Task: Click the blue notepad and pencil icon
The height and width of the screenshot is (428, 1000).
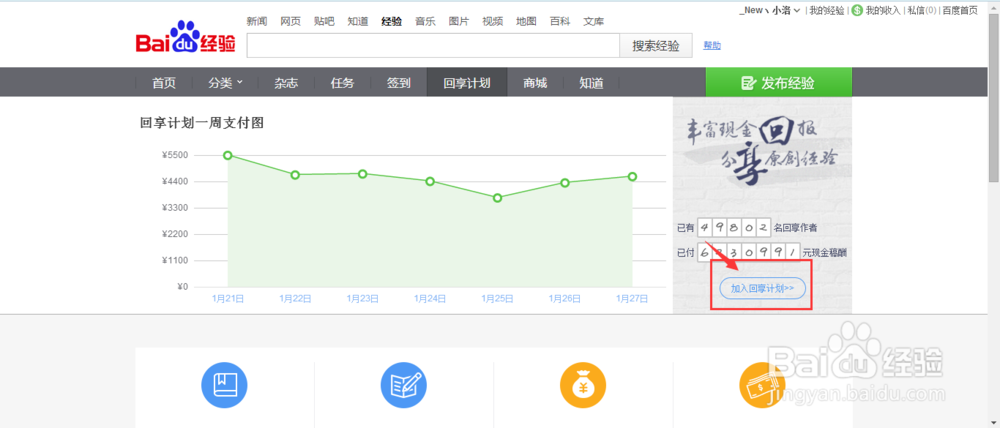Action: click(x=404, y=385)
